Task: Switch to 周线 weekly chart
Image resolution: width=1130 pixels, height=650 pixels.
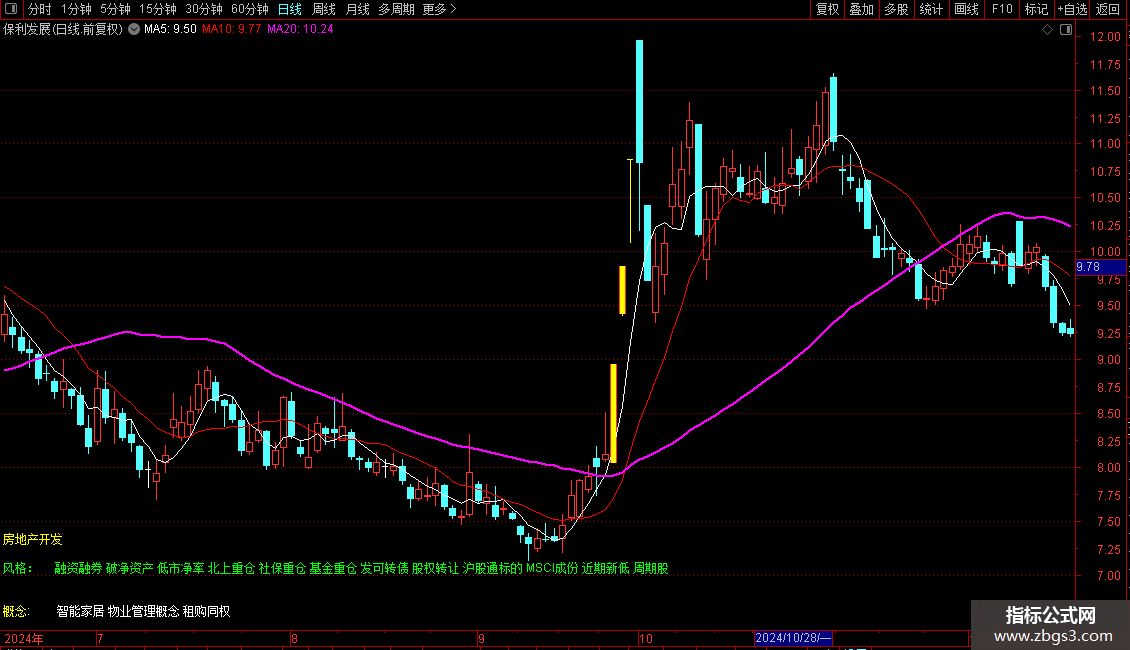Action: (324, 9)
